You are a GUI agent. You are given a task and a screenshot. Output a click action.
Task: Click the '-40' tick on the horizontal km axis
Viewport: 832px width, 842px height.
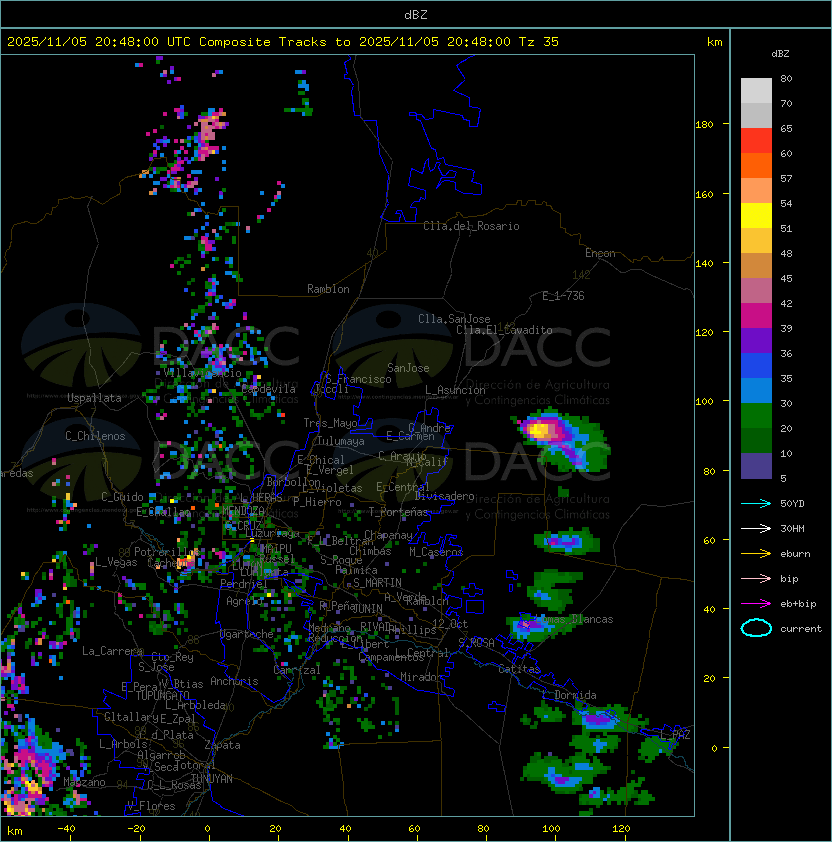tap(66, 829)
